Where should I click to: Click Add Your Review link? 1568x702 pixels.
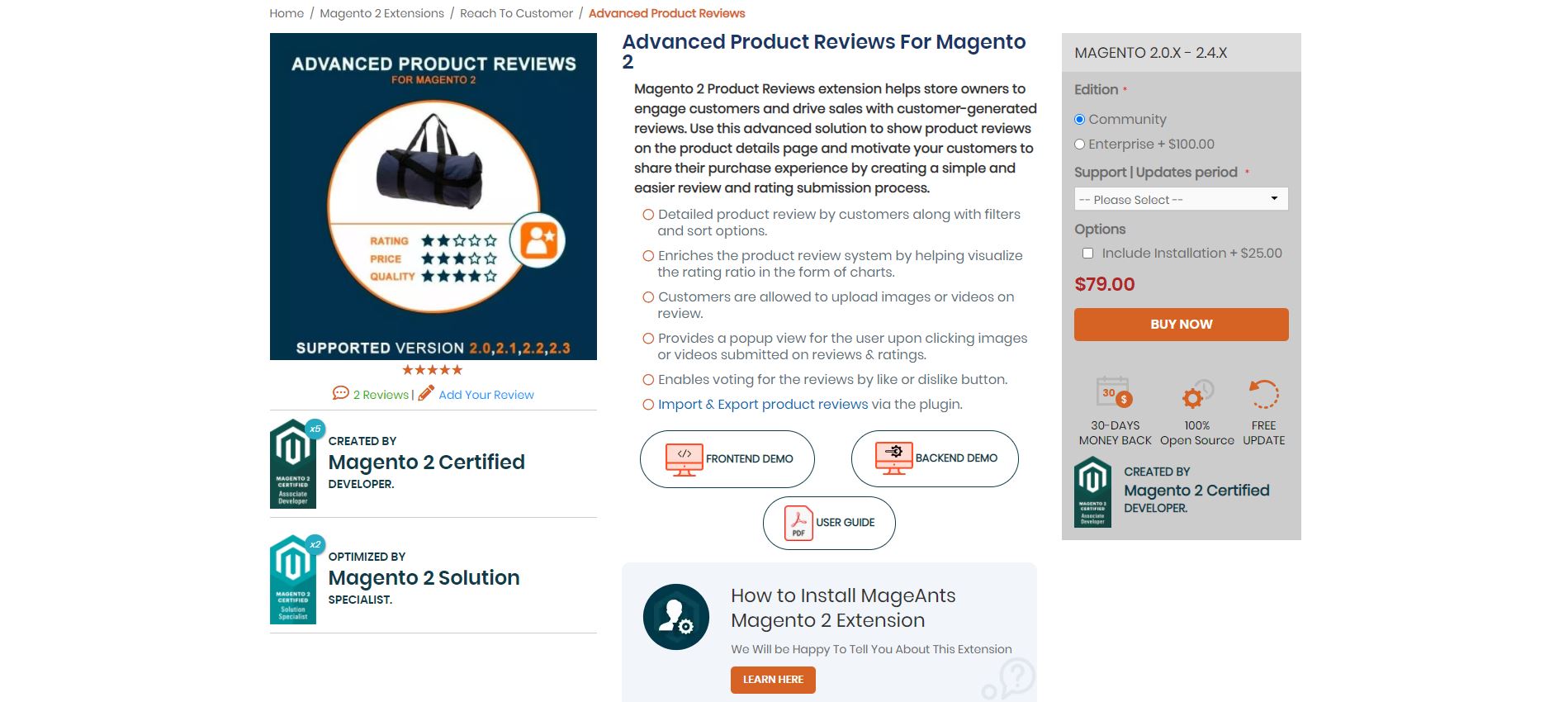(486, 395)
